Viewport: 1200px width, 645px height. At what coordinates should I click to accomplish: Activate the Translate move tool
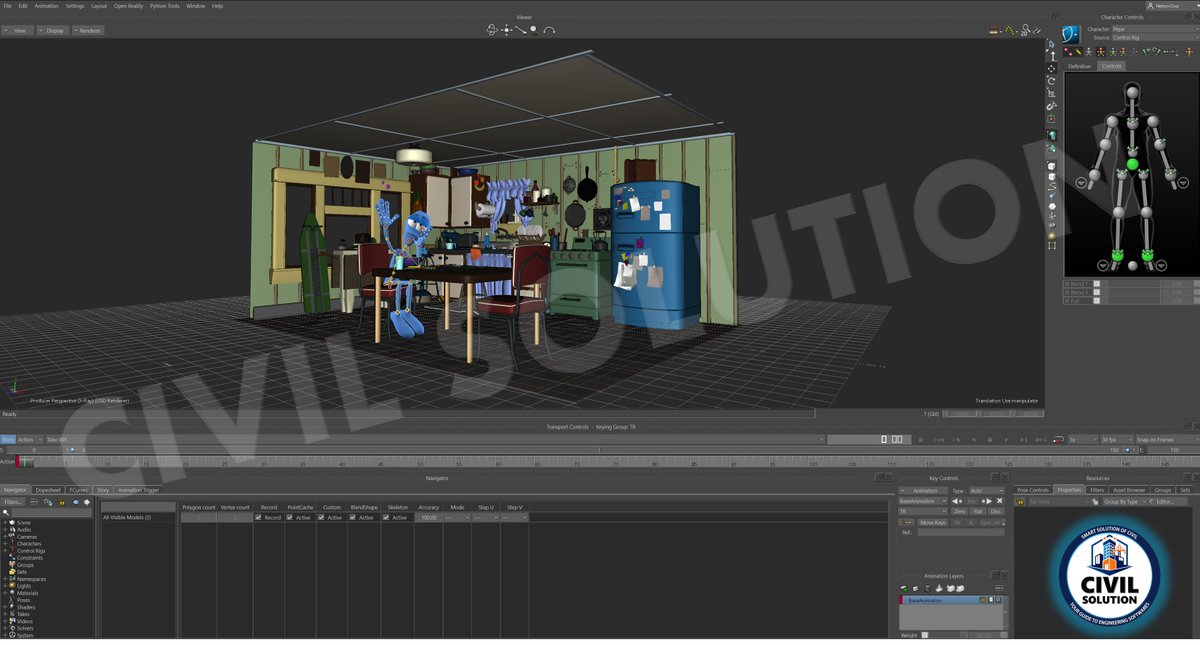[1052, 69]
